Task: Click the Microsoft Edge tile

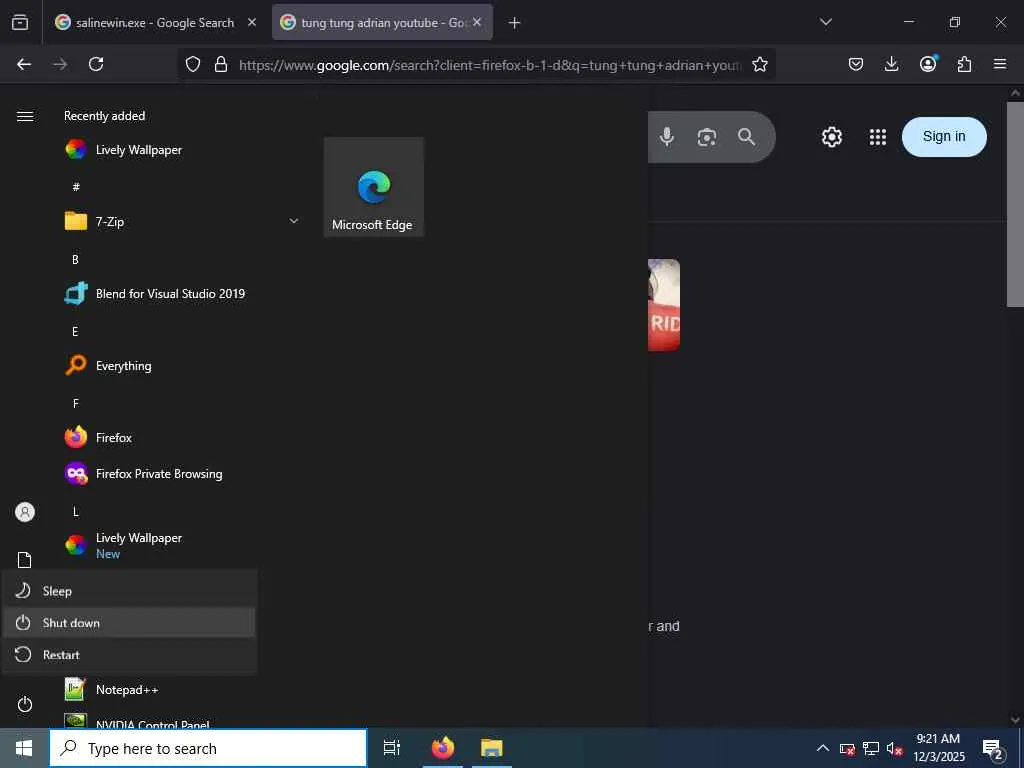Action: [374, 187]
